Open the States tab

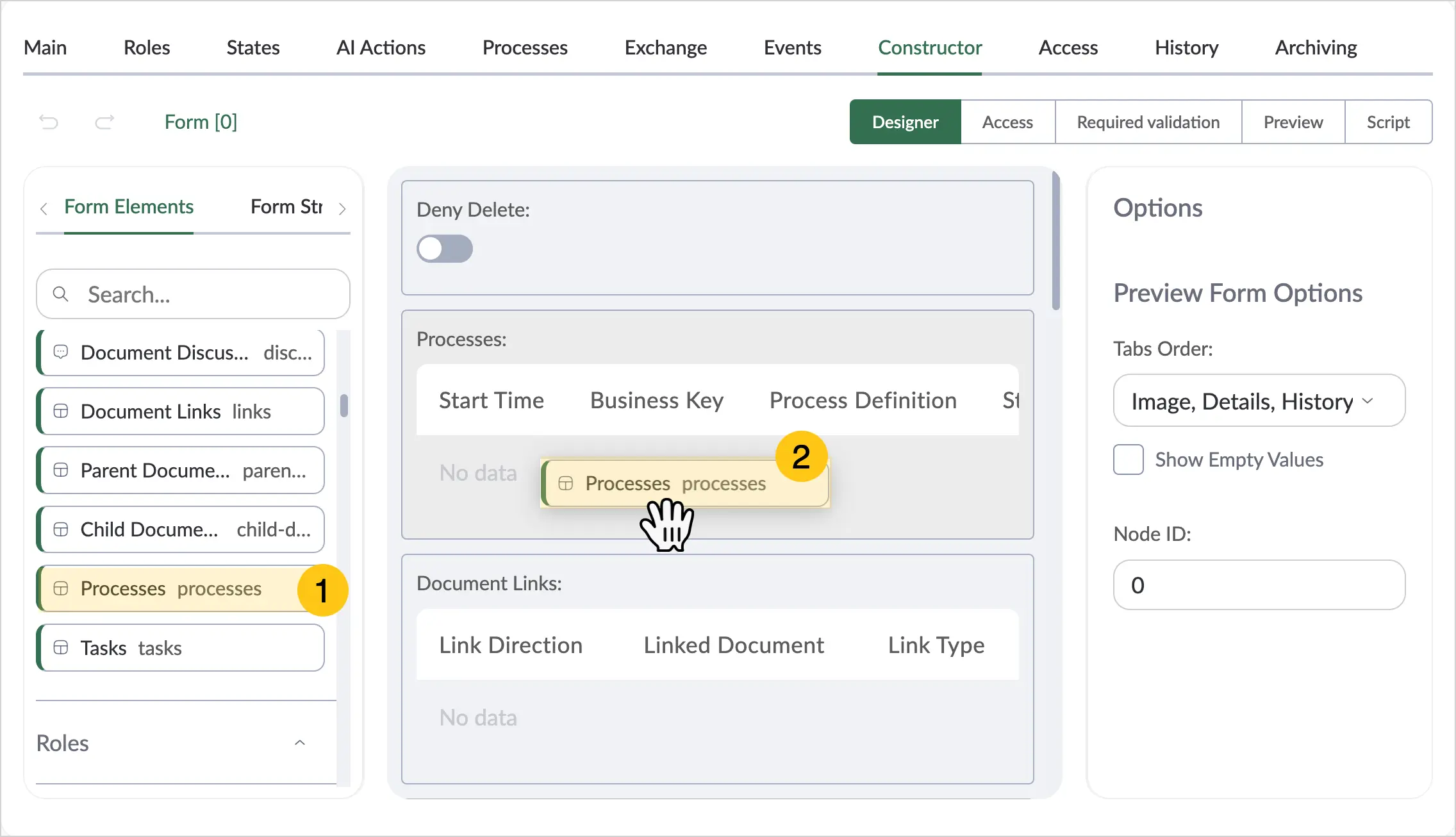tap(253, 47)
